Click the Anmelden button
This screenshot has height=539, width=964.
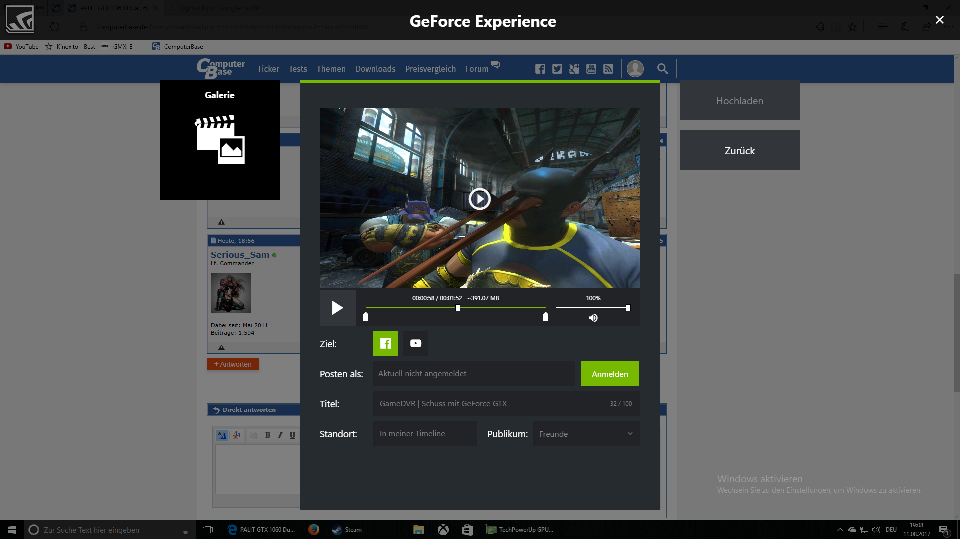point(610,374)
